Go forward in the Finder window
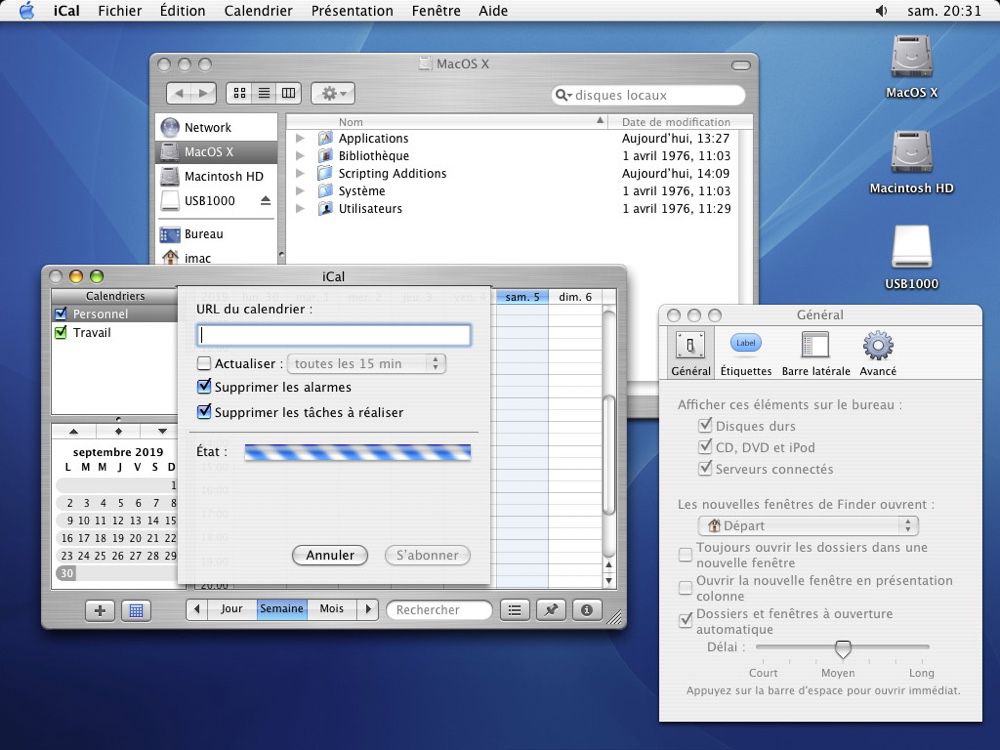This screenshot has width=1000, height=750. 203,93
